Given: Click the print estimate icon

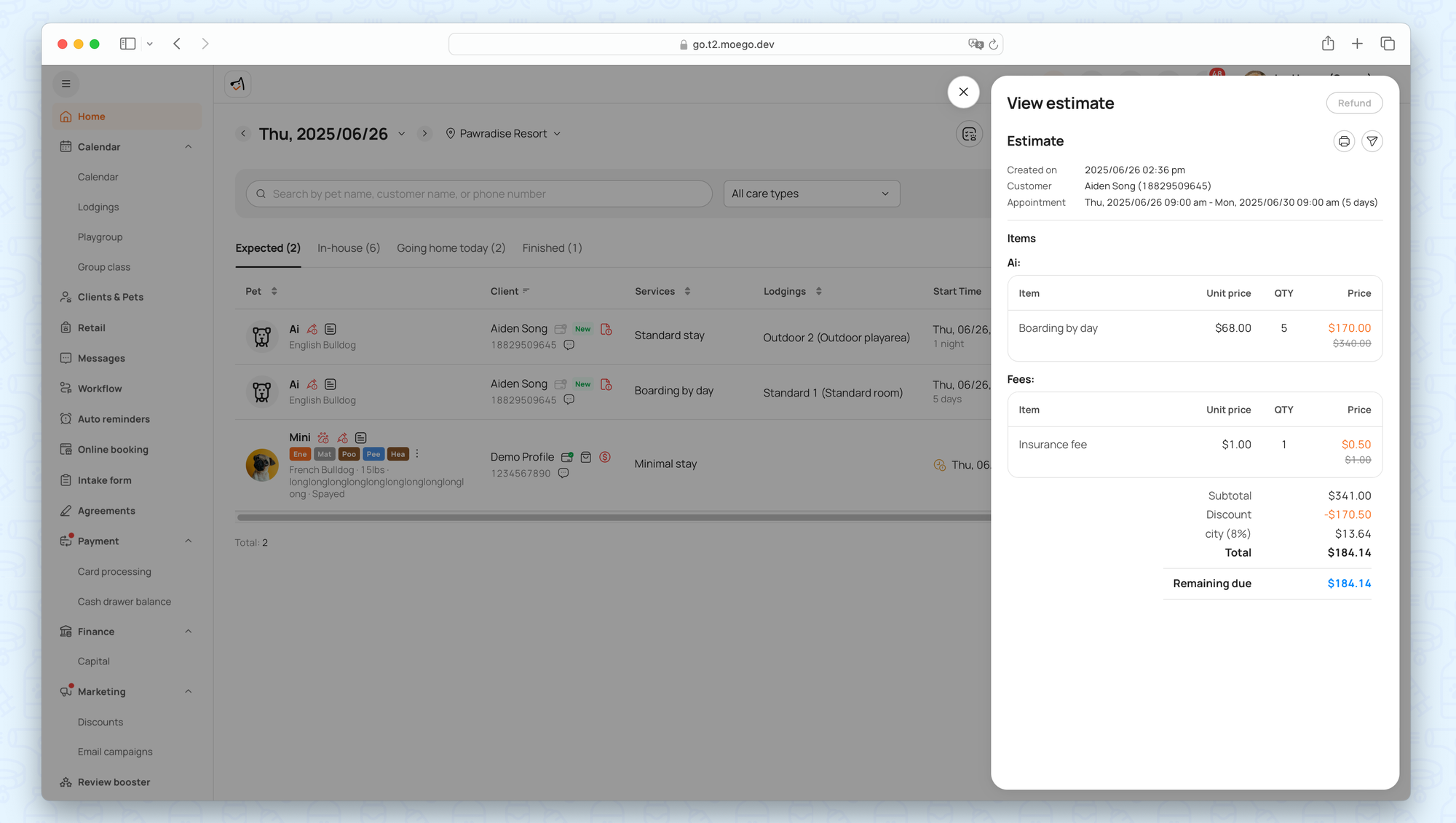Looking at the screenshot, I should 1344,141.
